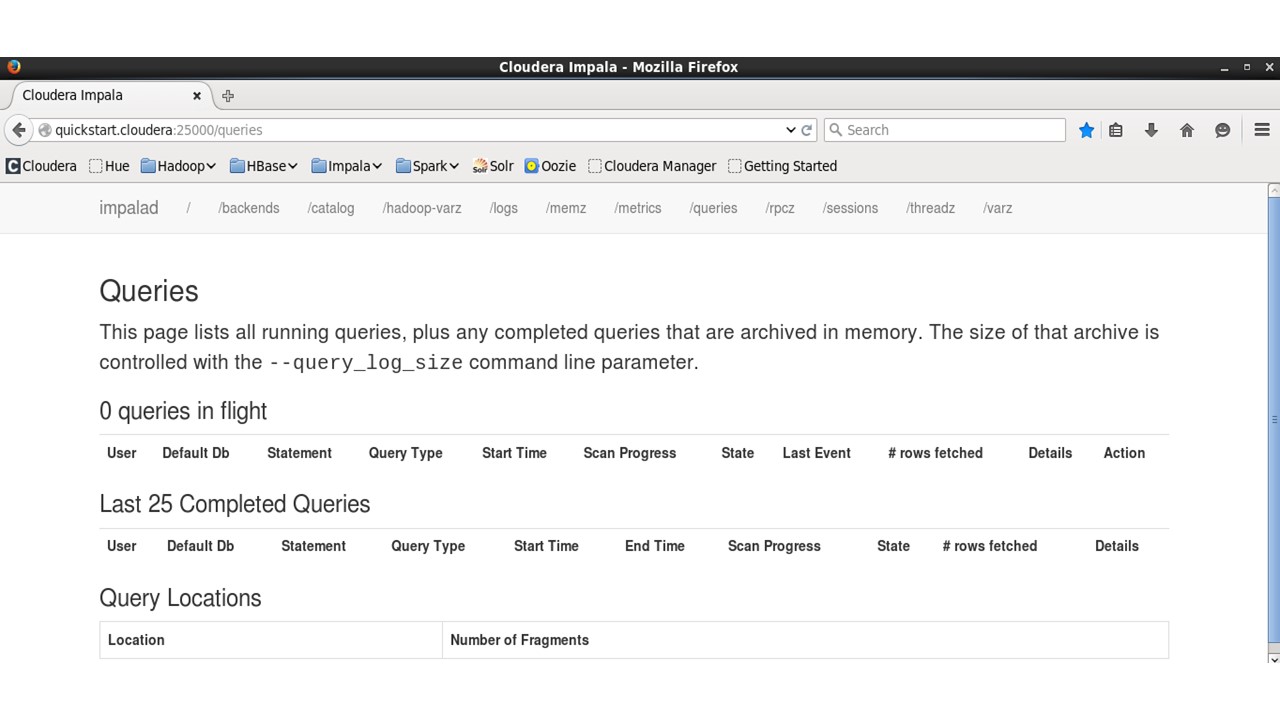
Task: Open the downloads arrow icon
Action: coord(1151,130)
